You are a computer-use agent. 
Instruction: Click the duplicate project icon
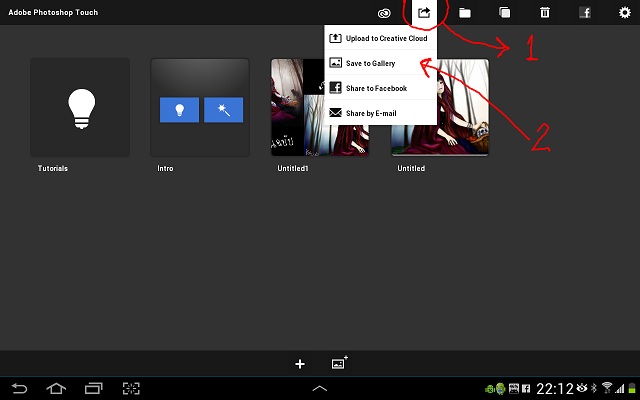(504, 13)
